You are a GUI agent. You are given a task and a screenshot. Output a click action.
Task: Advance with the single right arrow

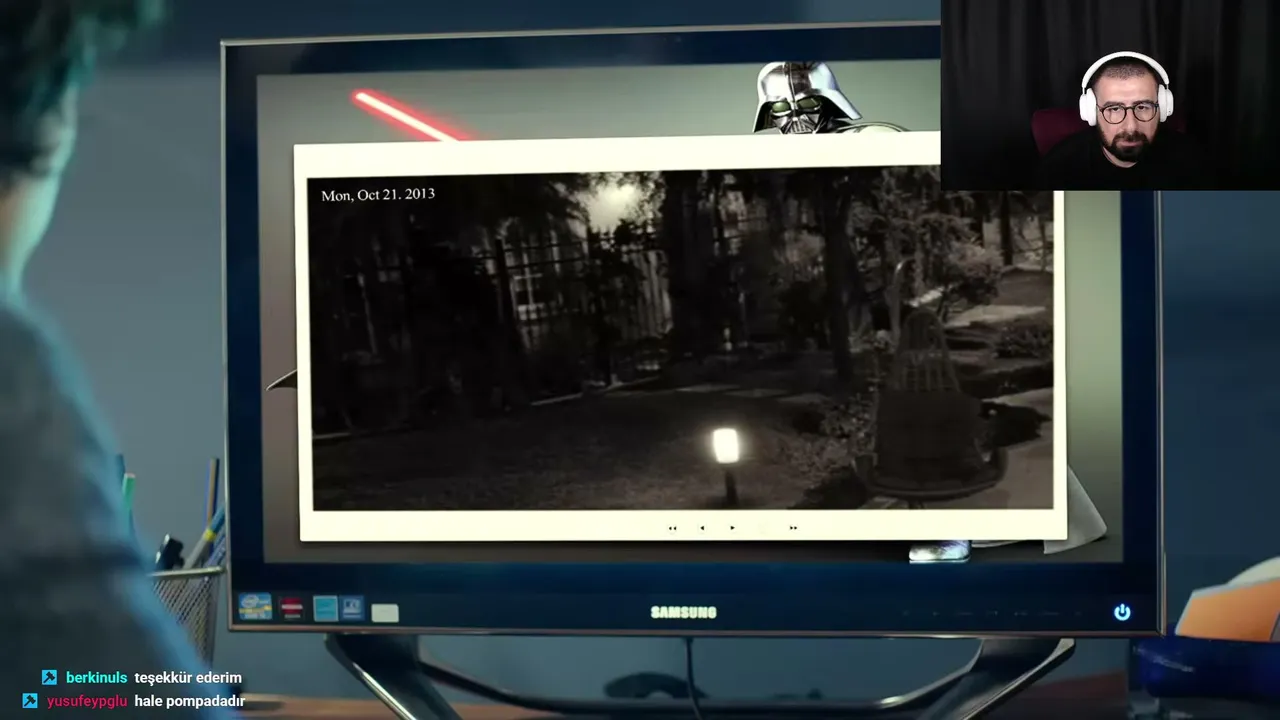click(732, 528)
